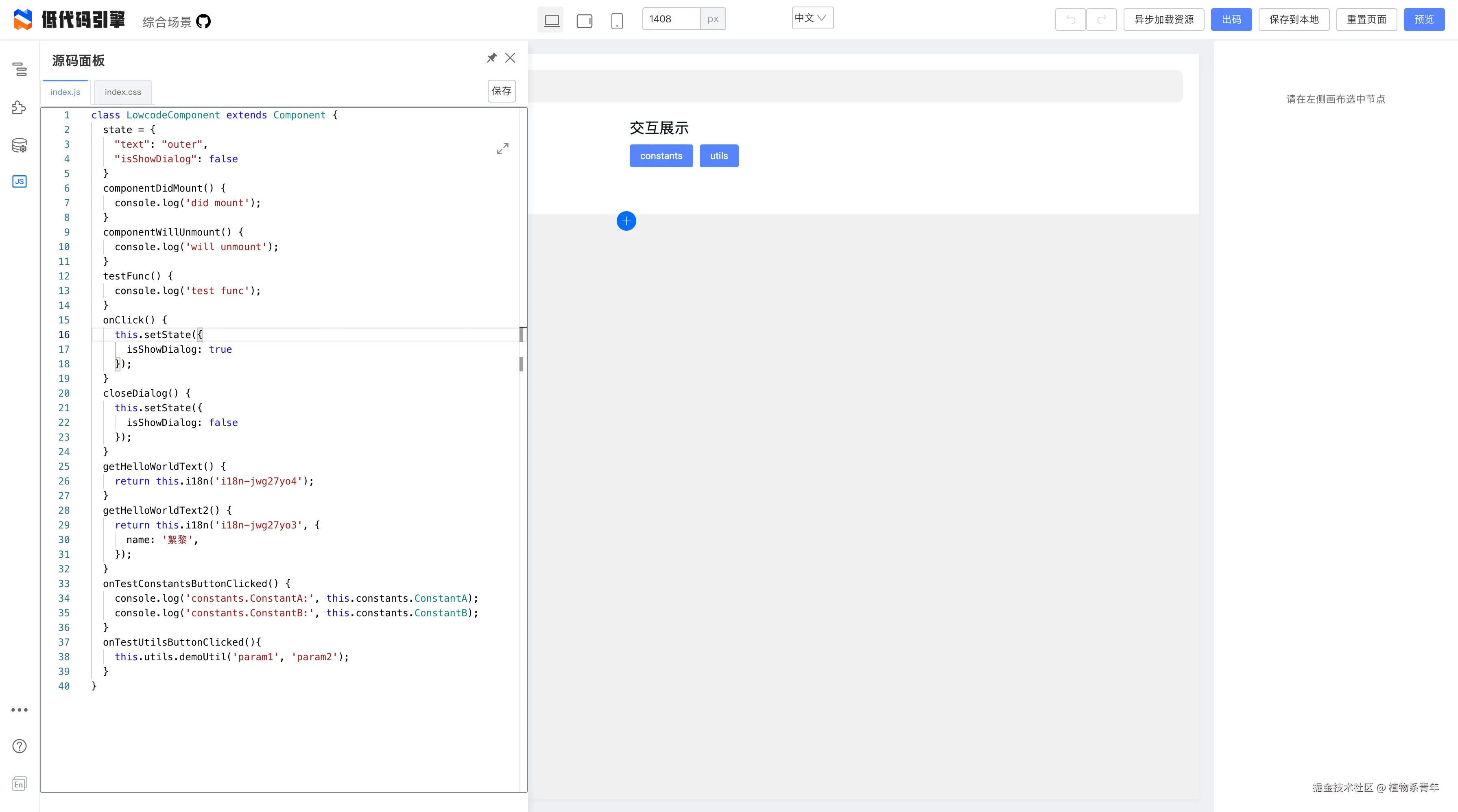
Task: Open the help question-mark icon
Action: click(x=19, y=747)
